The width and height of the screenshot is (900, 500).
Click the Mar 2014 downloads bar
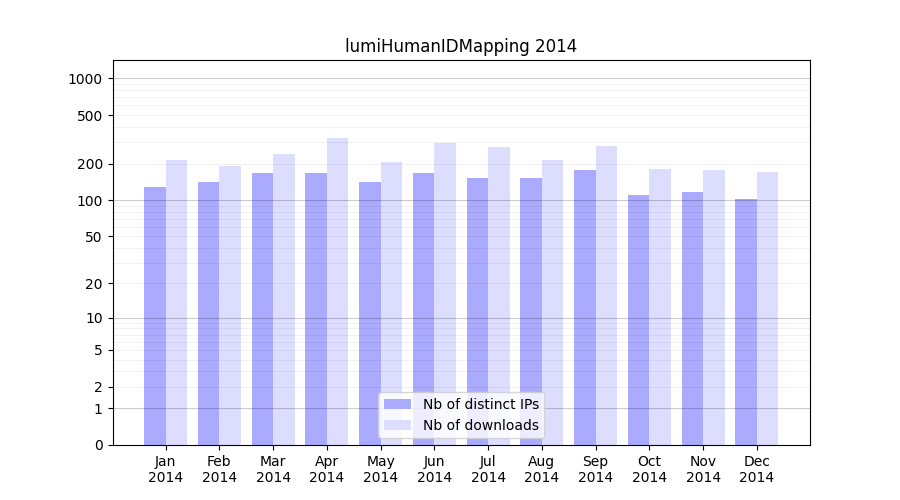point(284,300)
